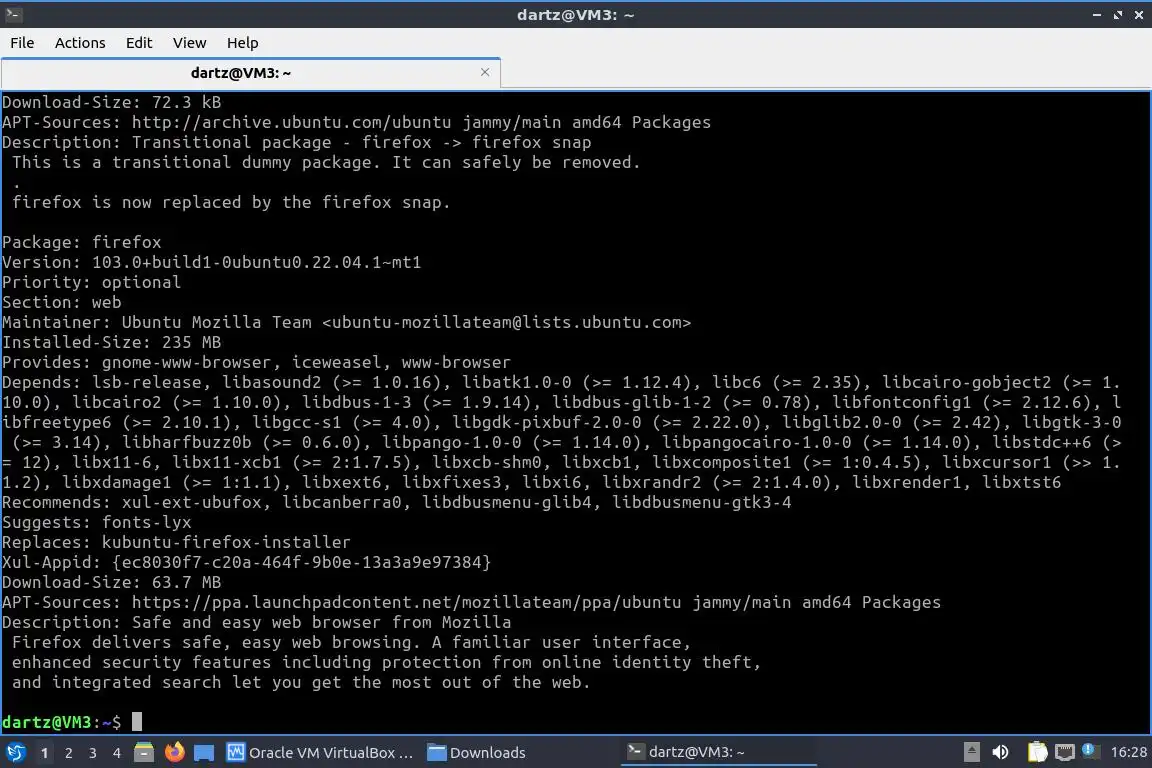Click the 'Download-Size: 72.3 kB' line
The height and width of the screenshot is (768, 1152).
tap(112, 102)
